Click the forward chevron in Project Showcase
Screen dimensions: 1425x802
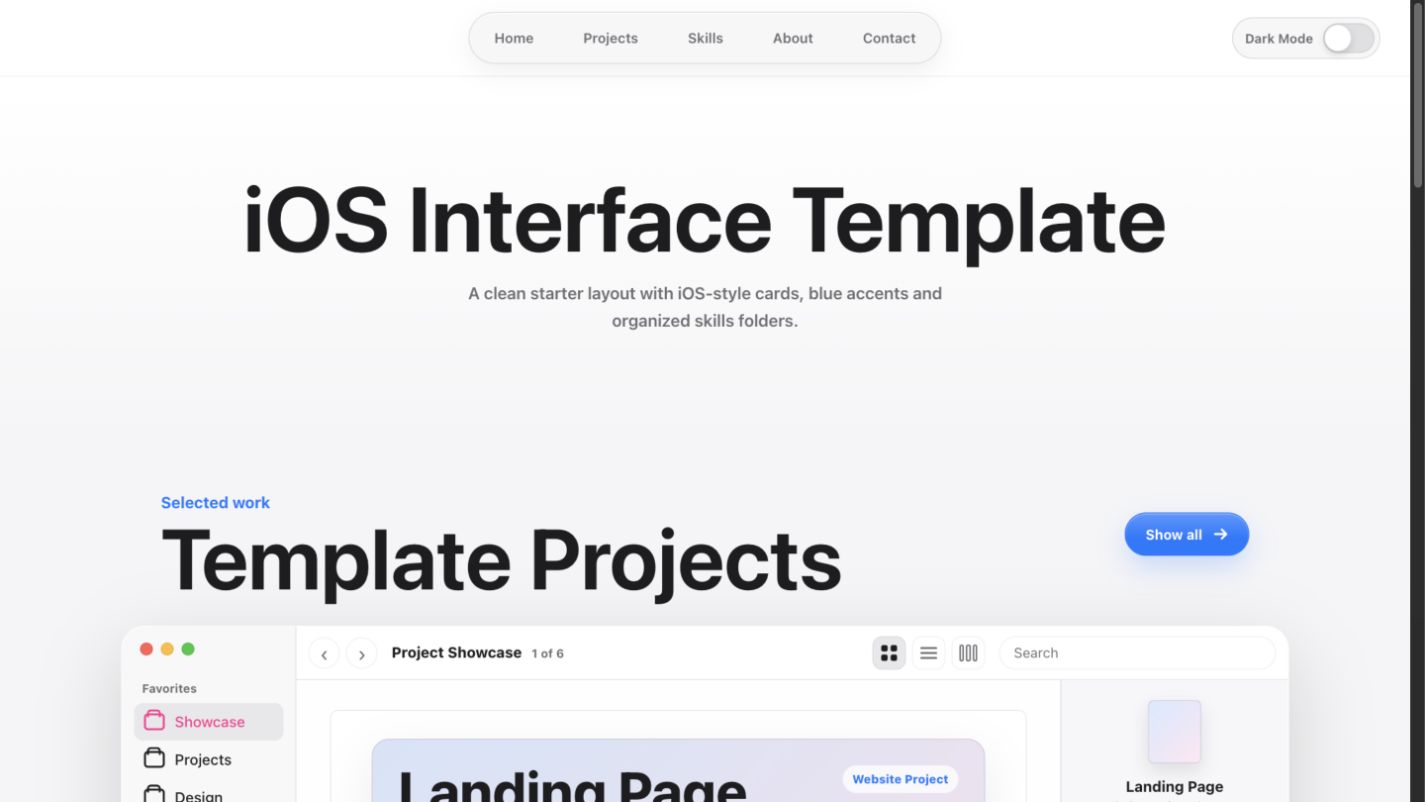click(361, 654)
